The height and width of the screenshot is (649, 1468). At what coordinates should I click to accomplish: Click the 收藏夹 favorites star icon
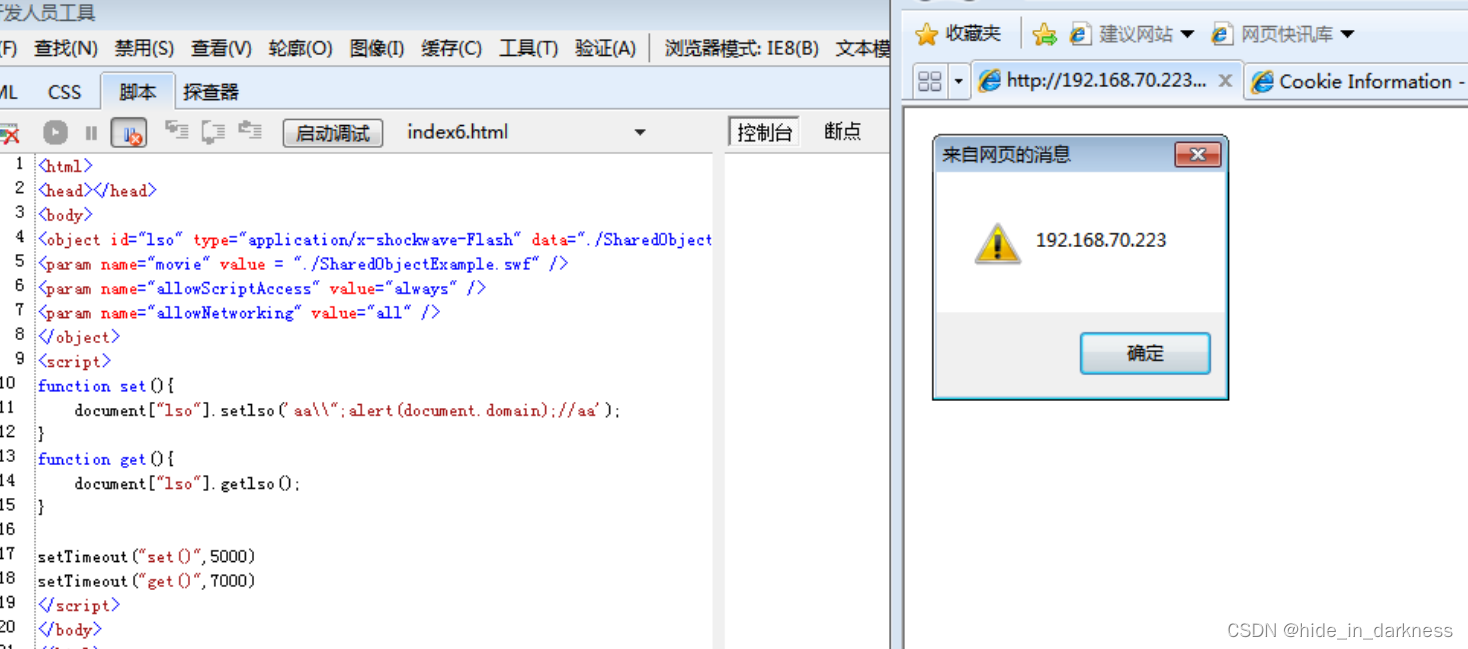(x=927, y=35)
